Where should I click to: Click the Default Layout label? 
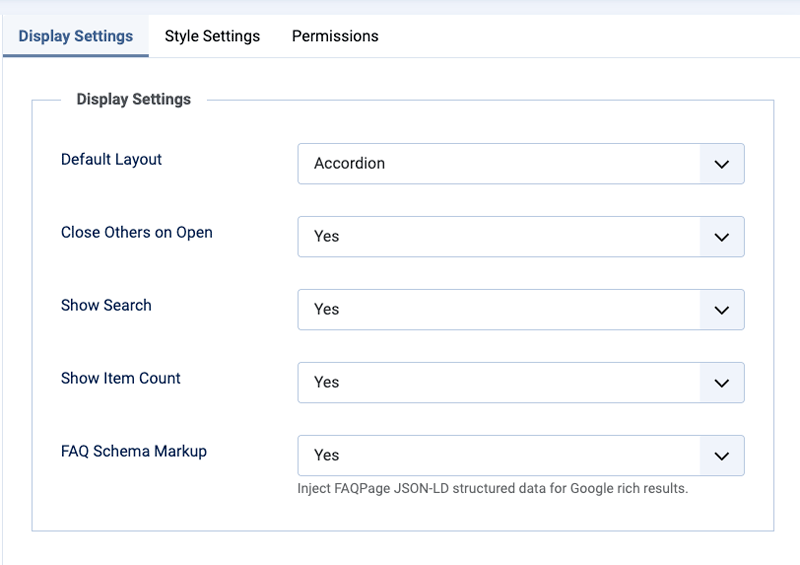coord(111,159)
